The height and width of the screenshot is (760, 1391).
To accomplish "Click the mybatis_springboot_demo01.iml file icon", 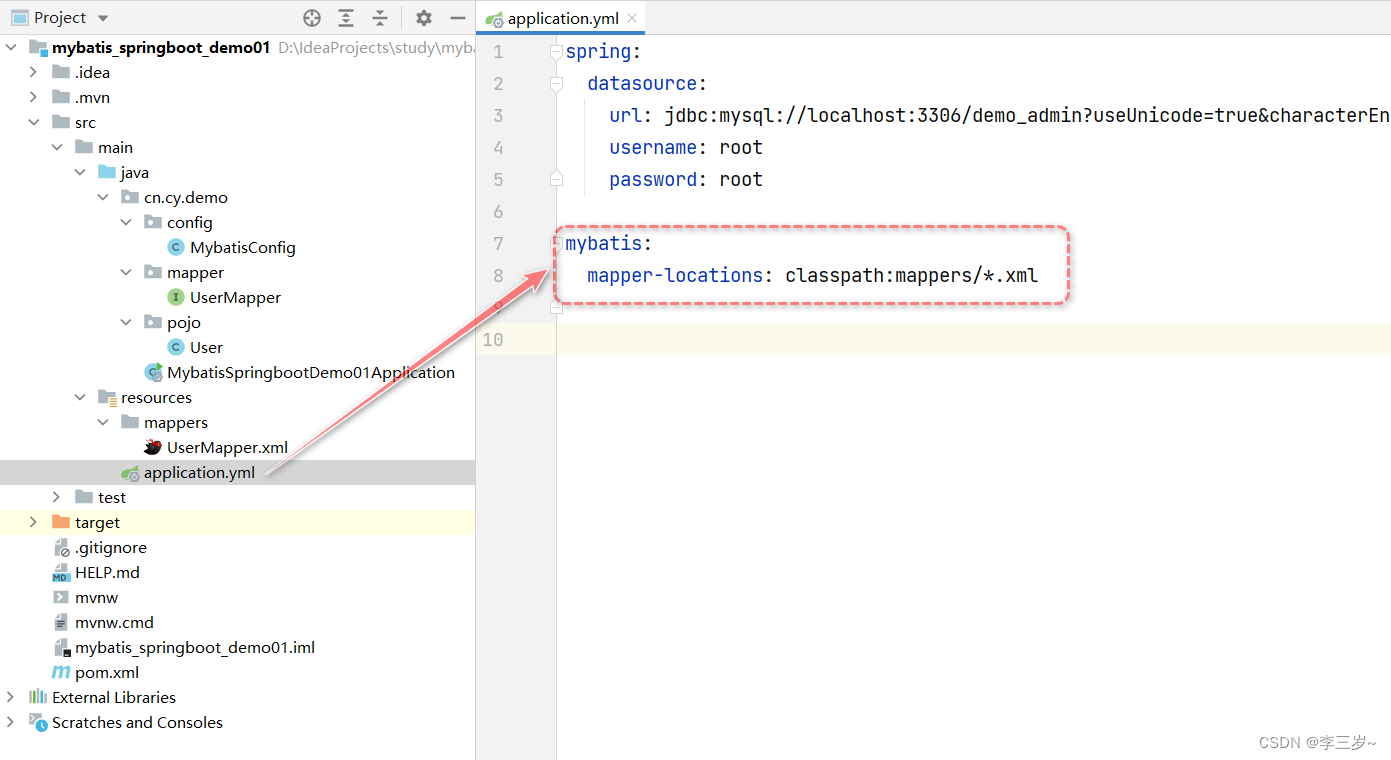I will [x=61, y=647].
